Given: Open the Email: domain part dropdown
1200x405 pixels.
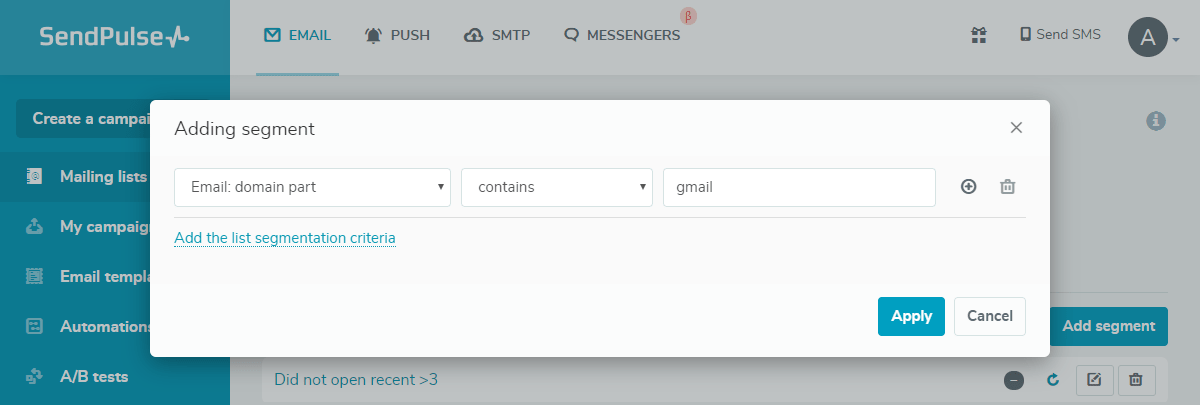Looking at the screenshot, I should [x=312, y=187].
